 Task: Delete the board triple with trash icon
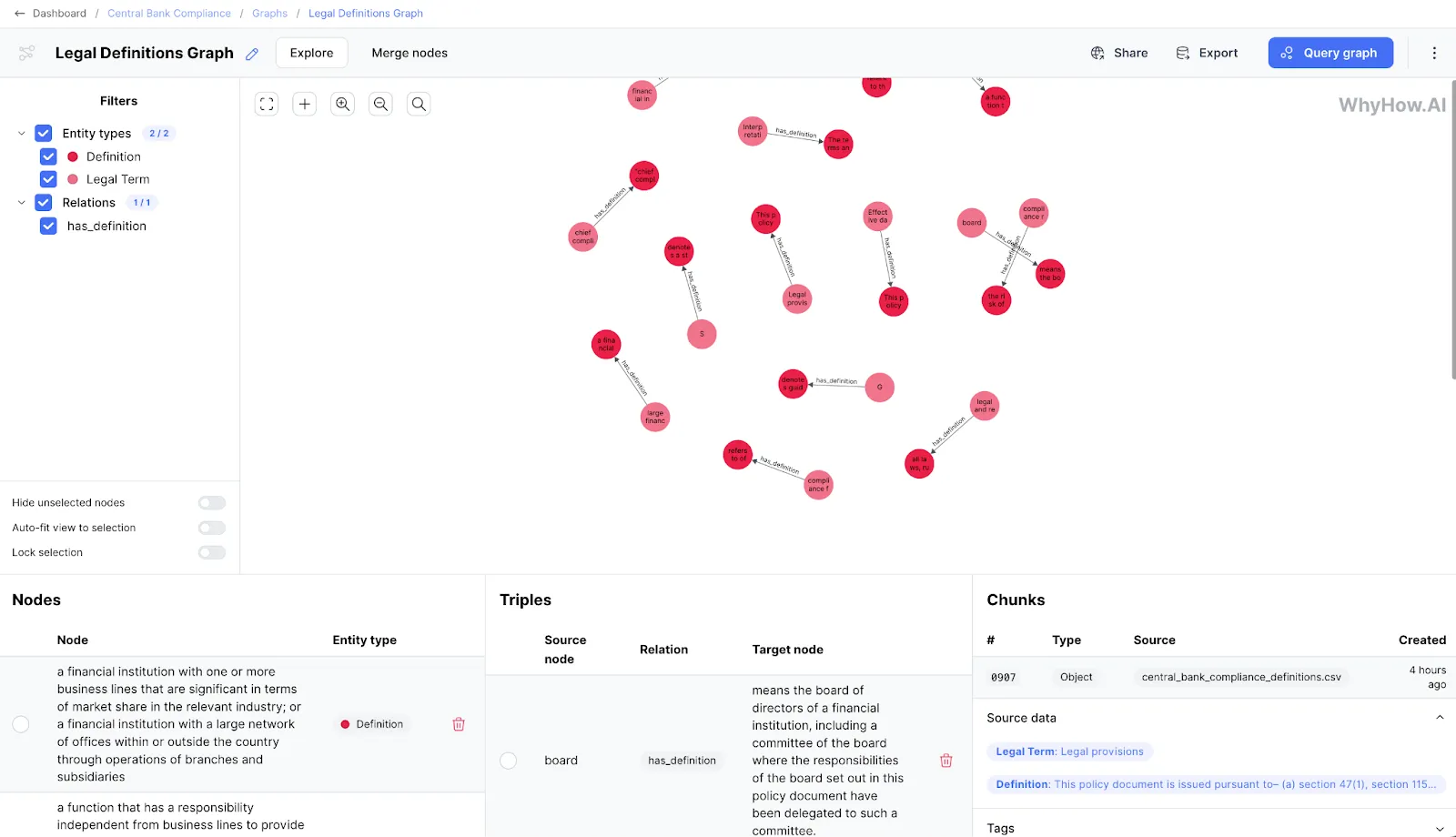click(x=946, y=761)
